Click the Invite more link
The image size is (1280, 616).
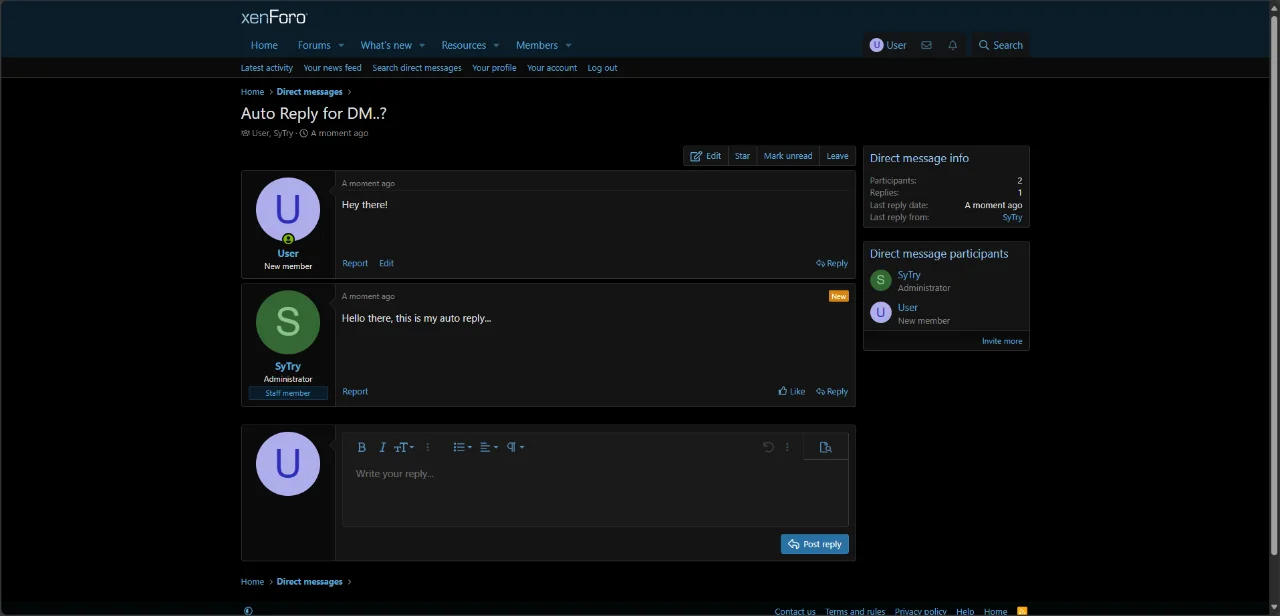coord(1002,341)
